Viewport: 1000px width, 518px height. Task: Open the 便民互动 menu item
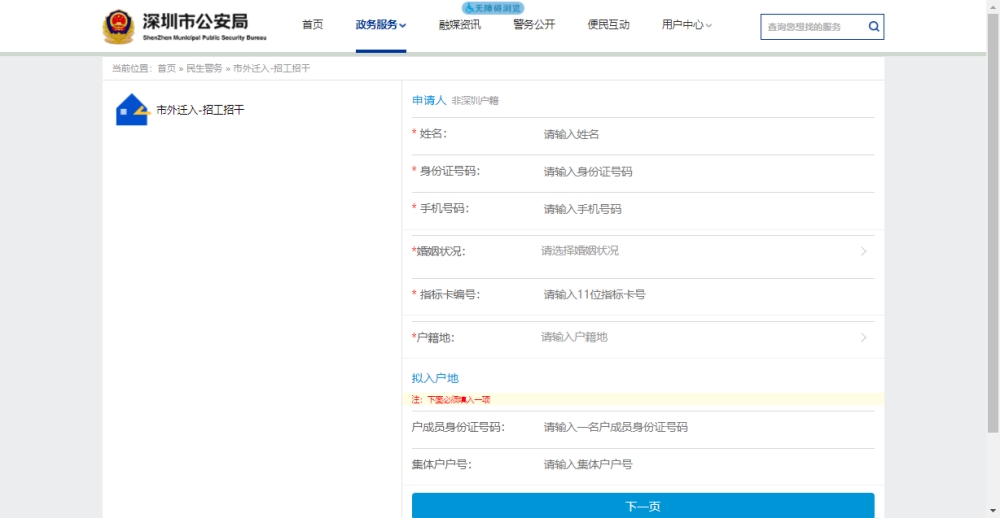pos(608,25)
